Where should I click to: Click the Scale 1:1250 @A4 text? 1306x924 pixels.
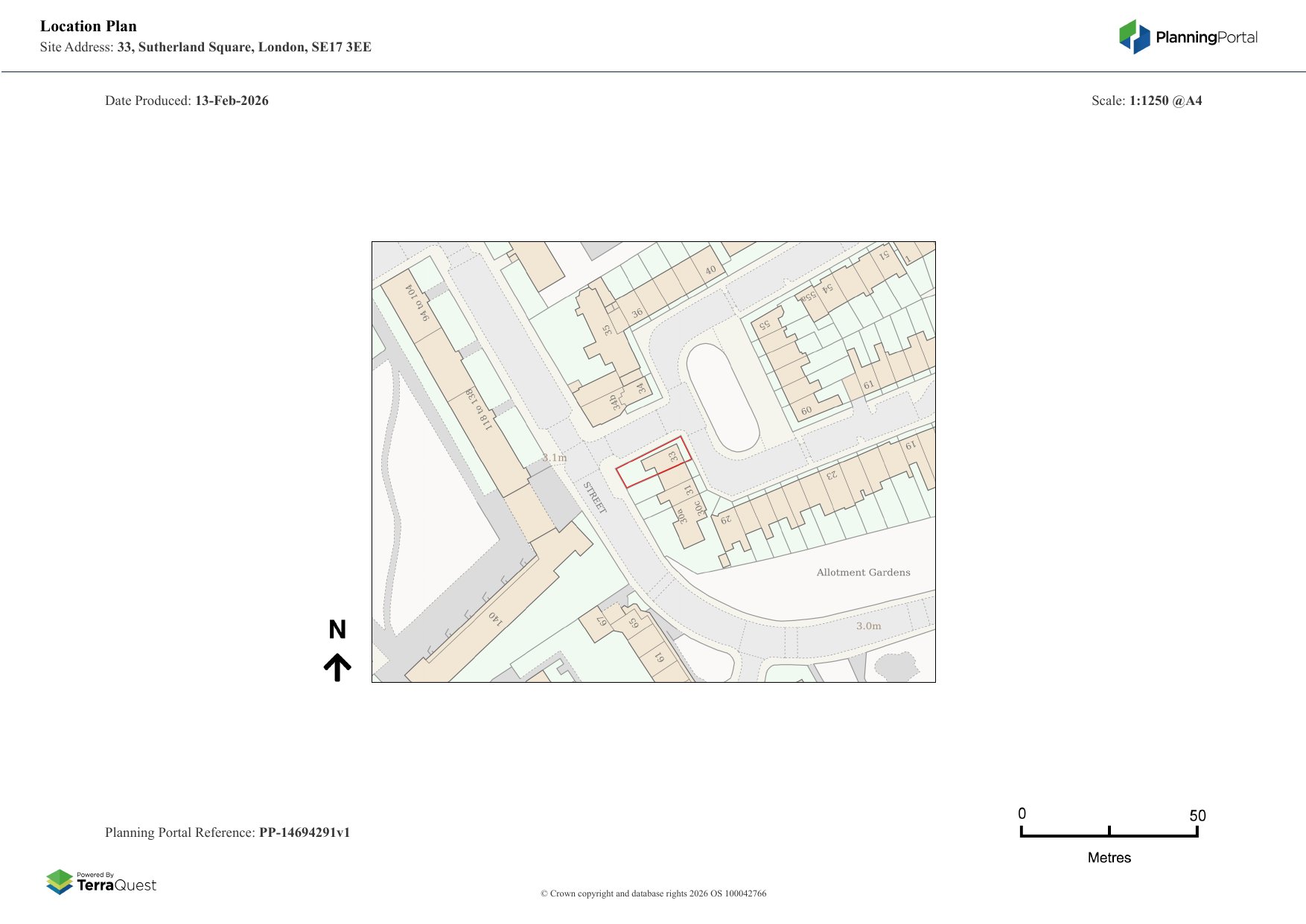point(1146,101)
